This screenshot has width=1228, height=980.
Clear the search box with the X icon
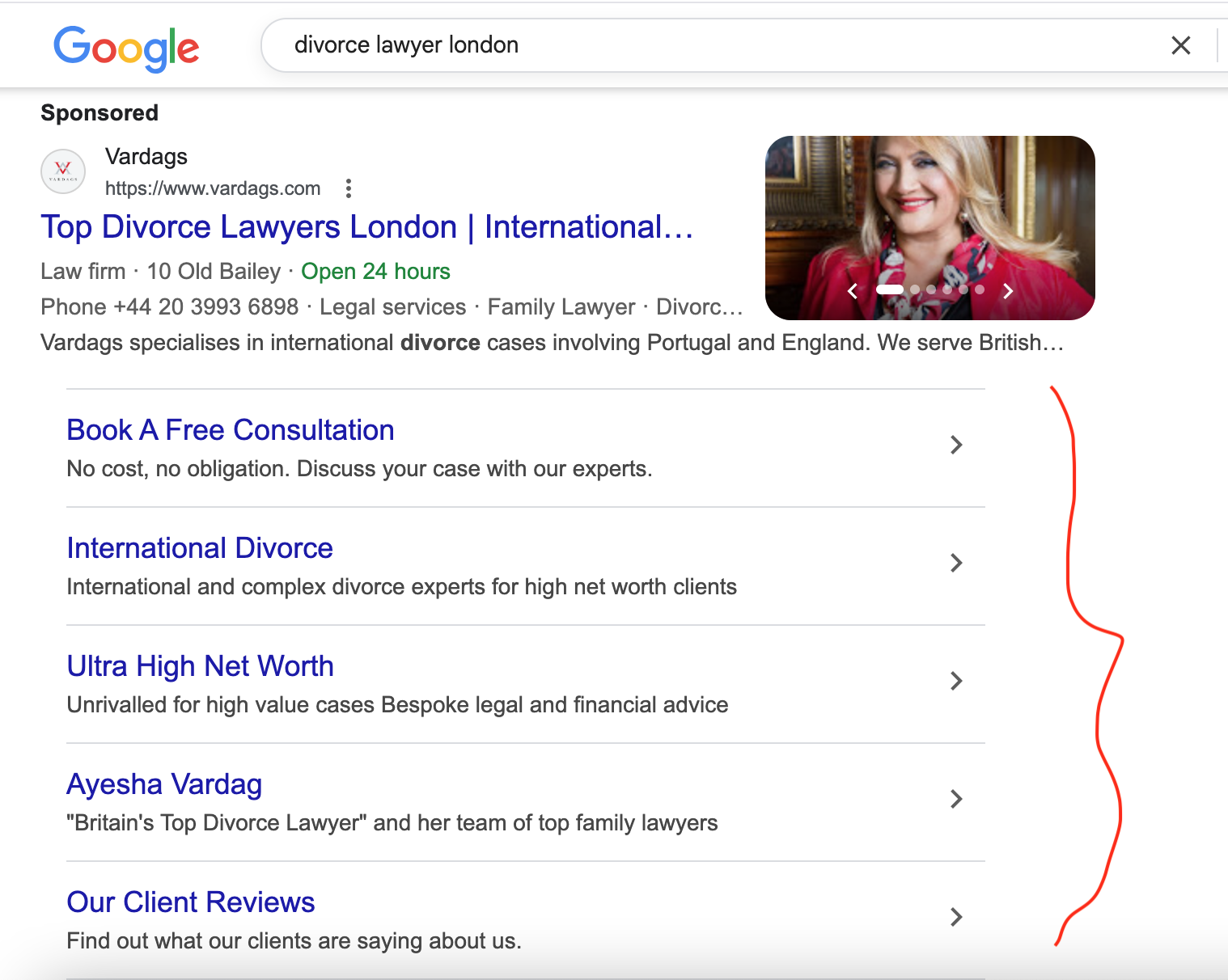pyautogui.click(x=1181, y=45)
